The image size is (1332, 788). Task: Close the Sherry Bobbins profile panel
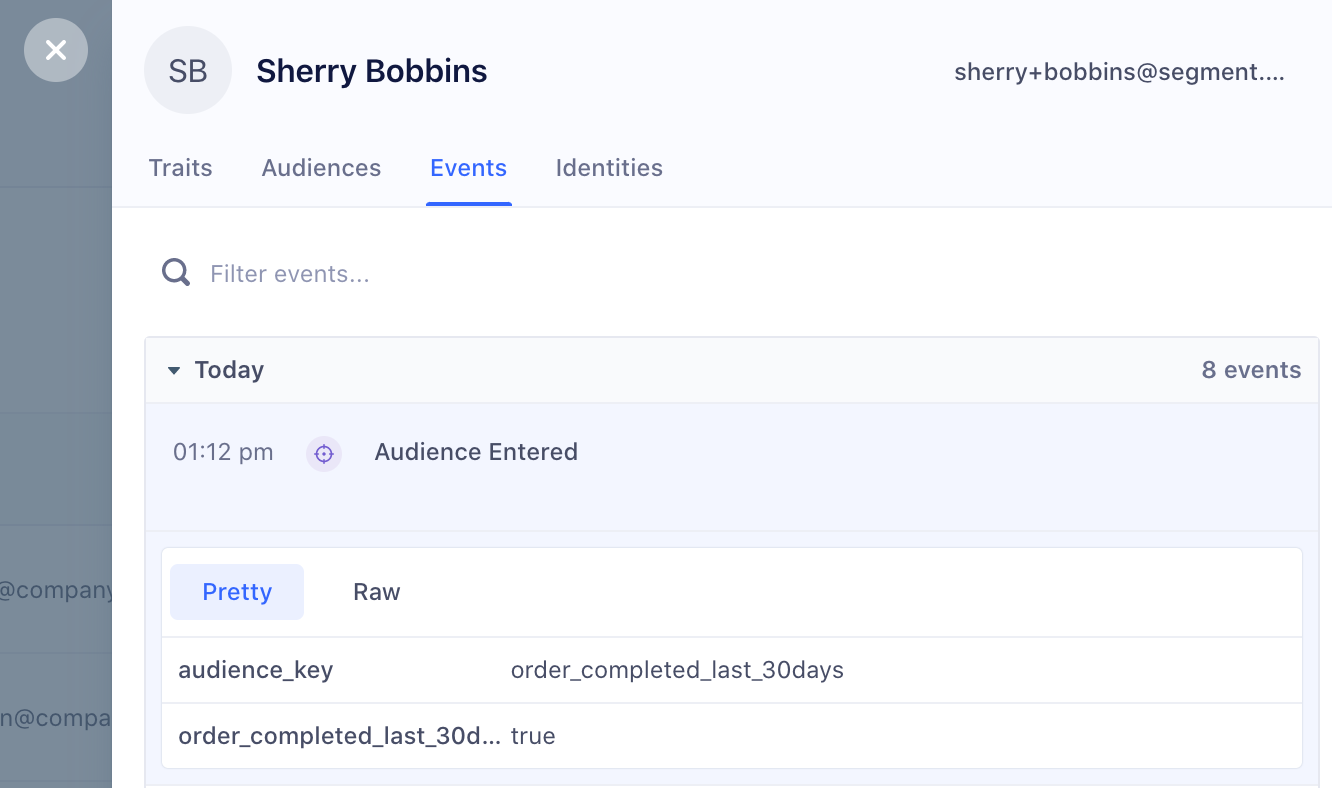[x=55, y=50]
